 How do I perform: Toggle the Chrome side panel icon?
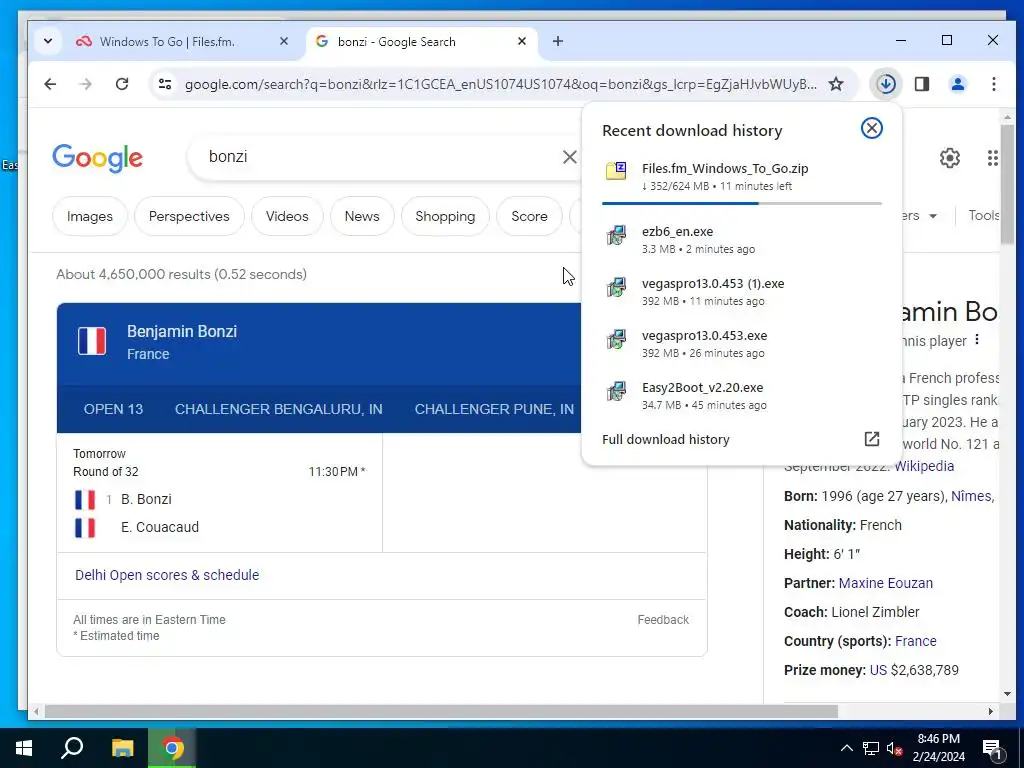tap(921, 84)
